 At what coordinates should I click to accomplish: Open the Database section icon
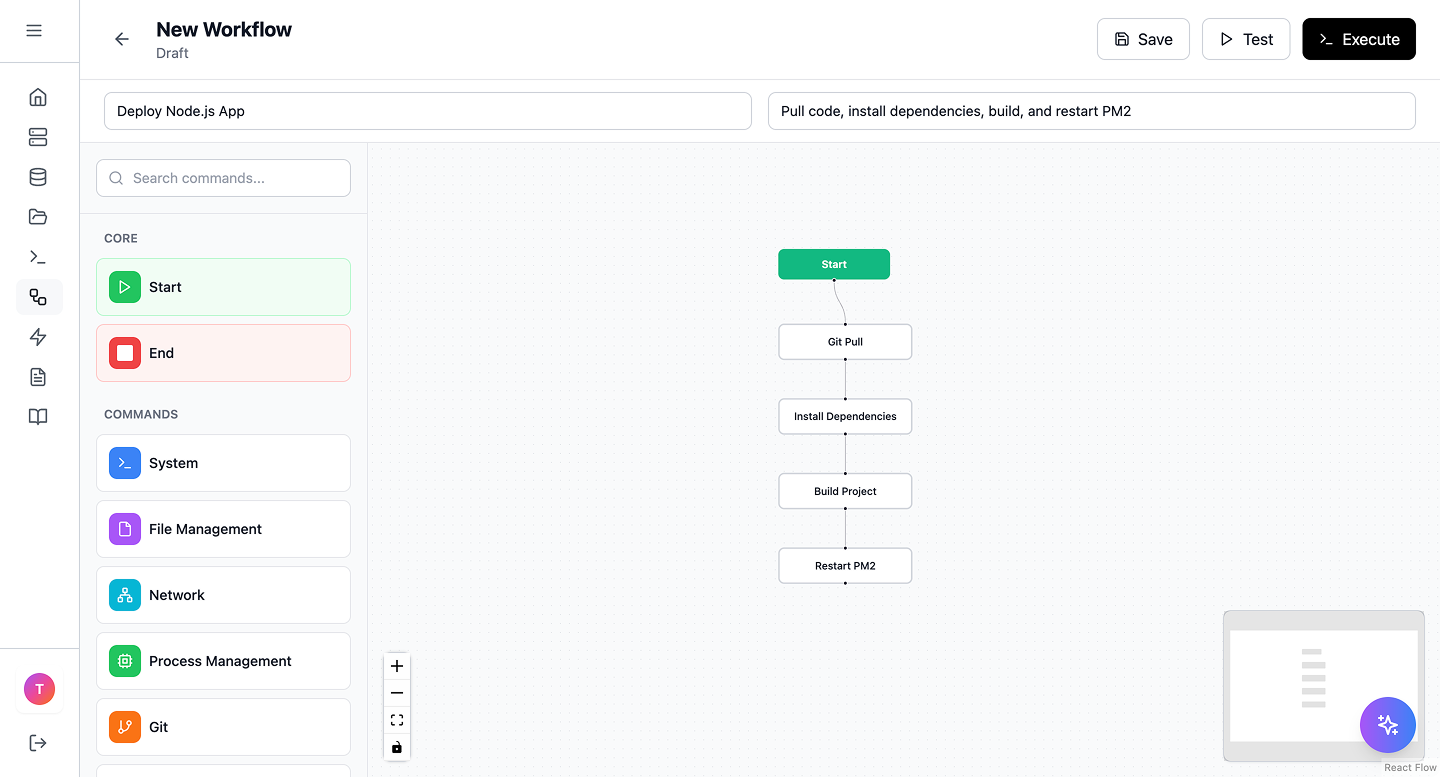37,176
